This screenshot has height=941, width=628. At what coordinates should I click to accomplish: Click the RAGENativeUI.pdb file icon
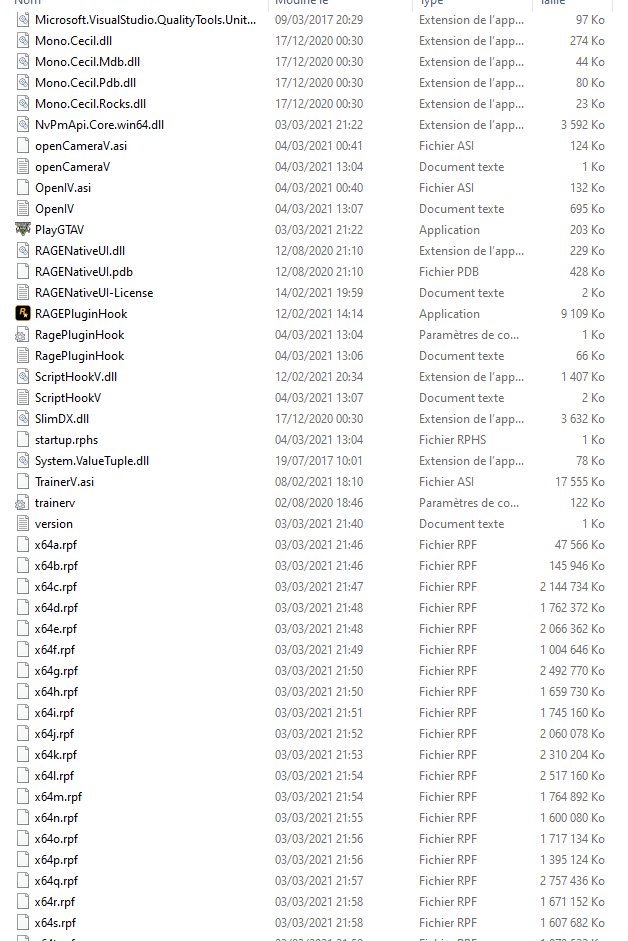click(x=23, y=272)
